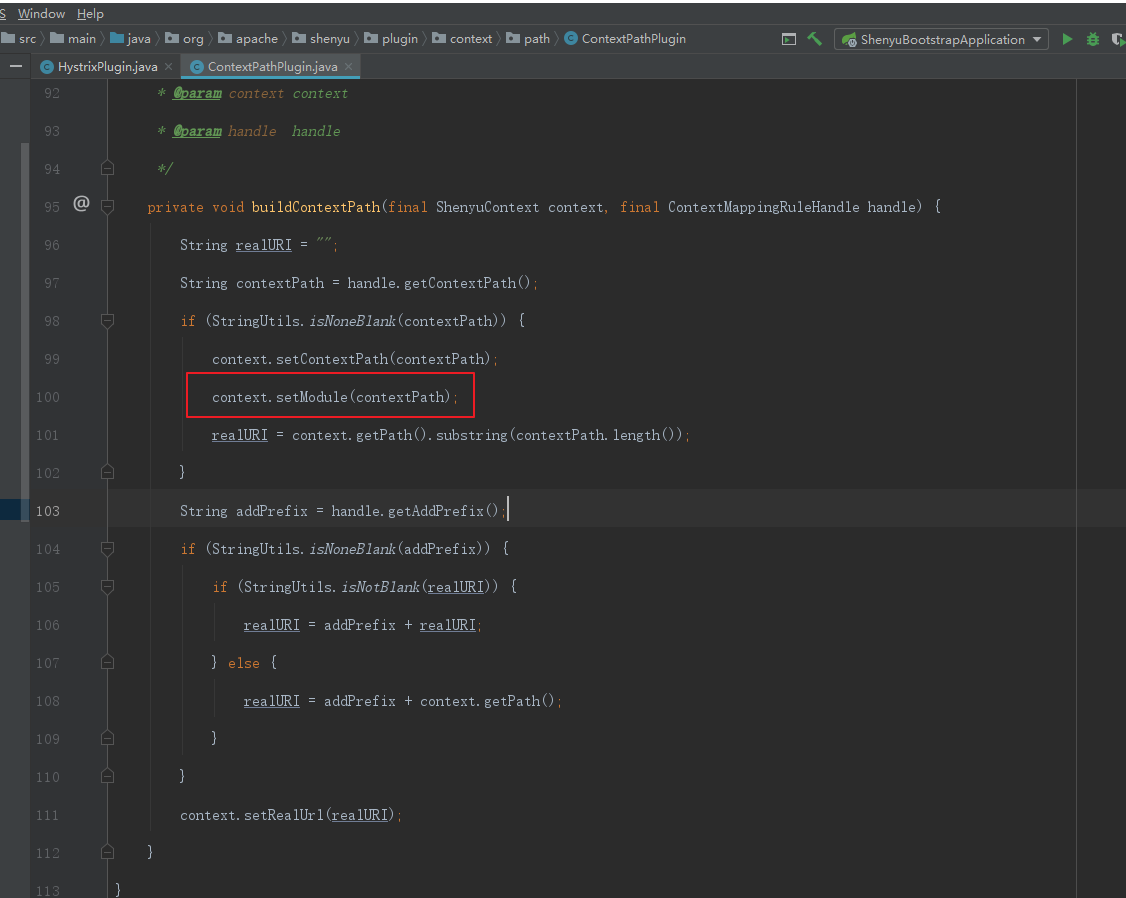Click the main breadcrumb folder
Image resolution: width=1126 pixels, height=898 pixels.
click(x=73, y=39)
